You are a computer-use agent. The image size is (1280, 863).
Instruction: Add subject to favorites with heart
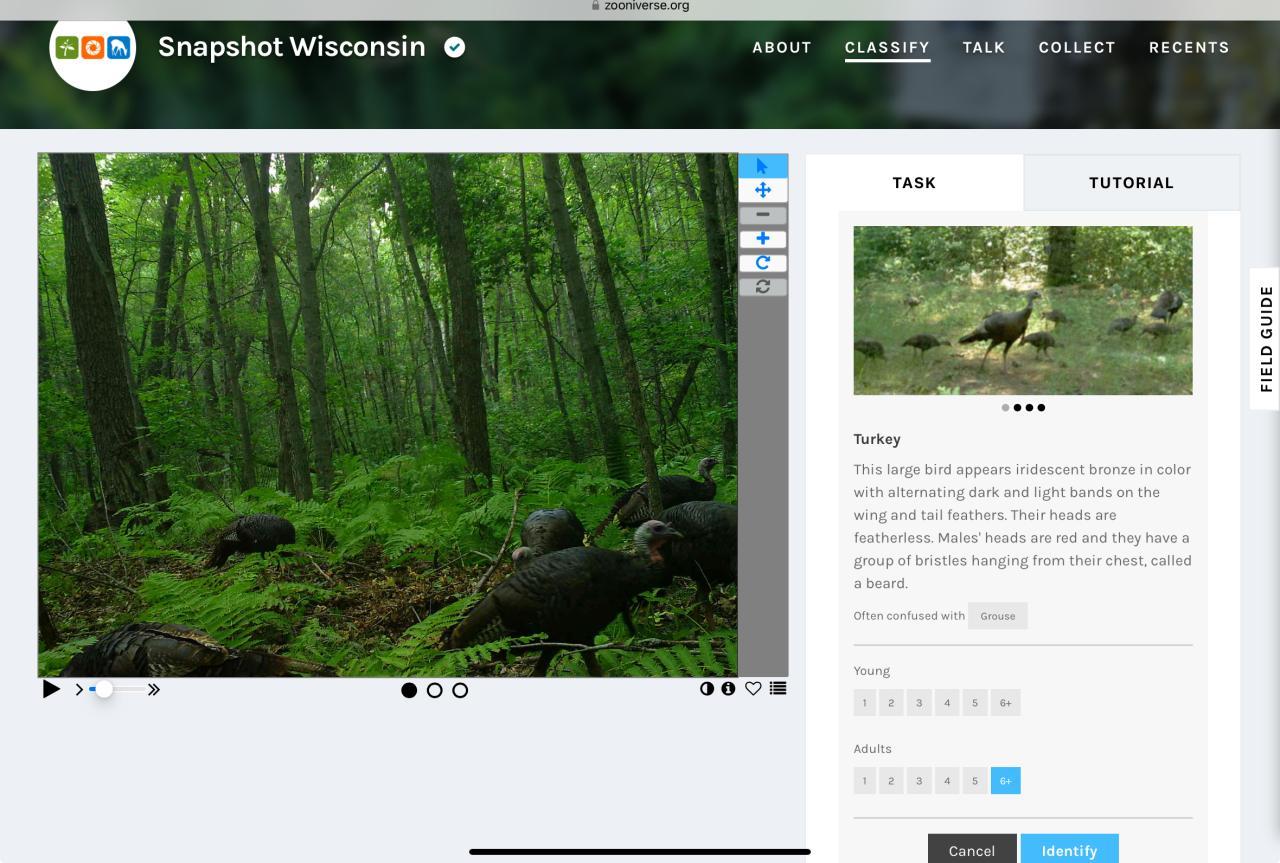point(753,688)
